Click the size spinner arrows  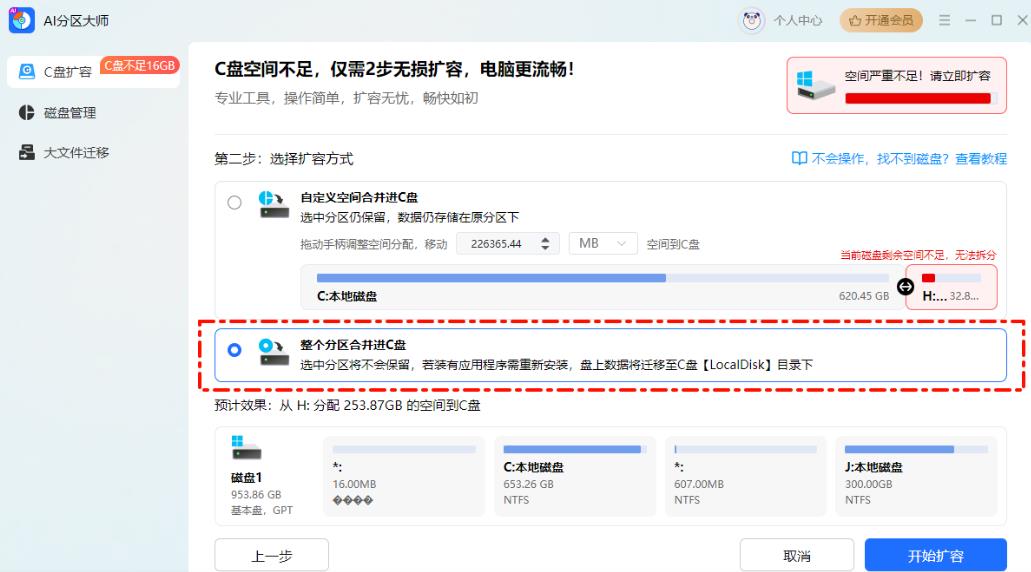coord(545,244)
